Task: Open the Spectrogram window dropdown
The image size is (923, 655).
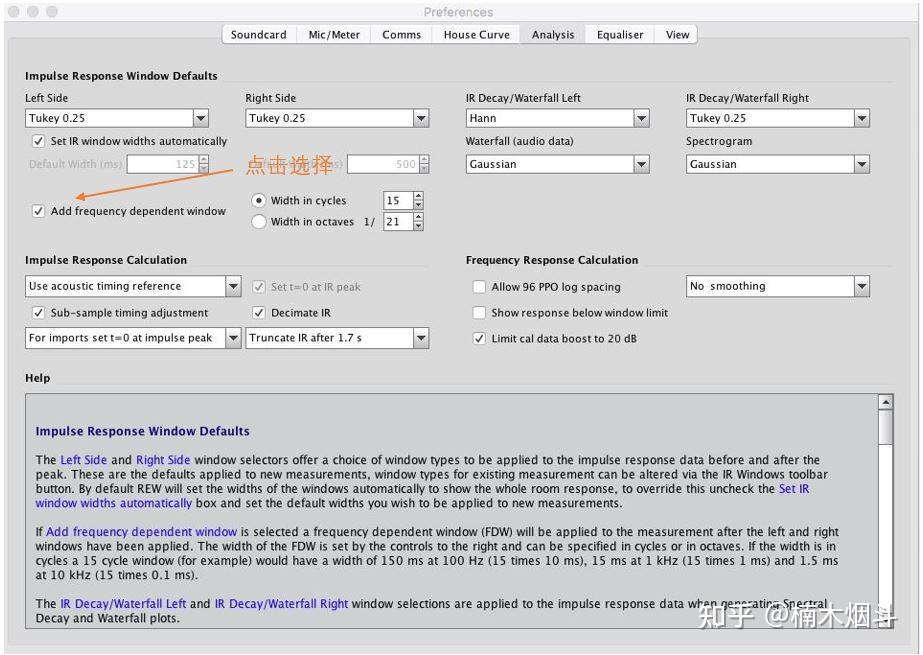Action: pyautogui.click(x=778, y=164)
